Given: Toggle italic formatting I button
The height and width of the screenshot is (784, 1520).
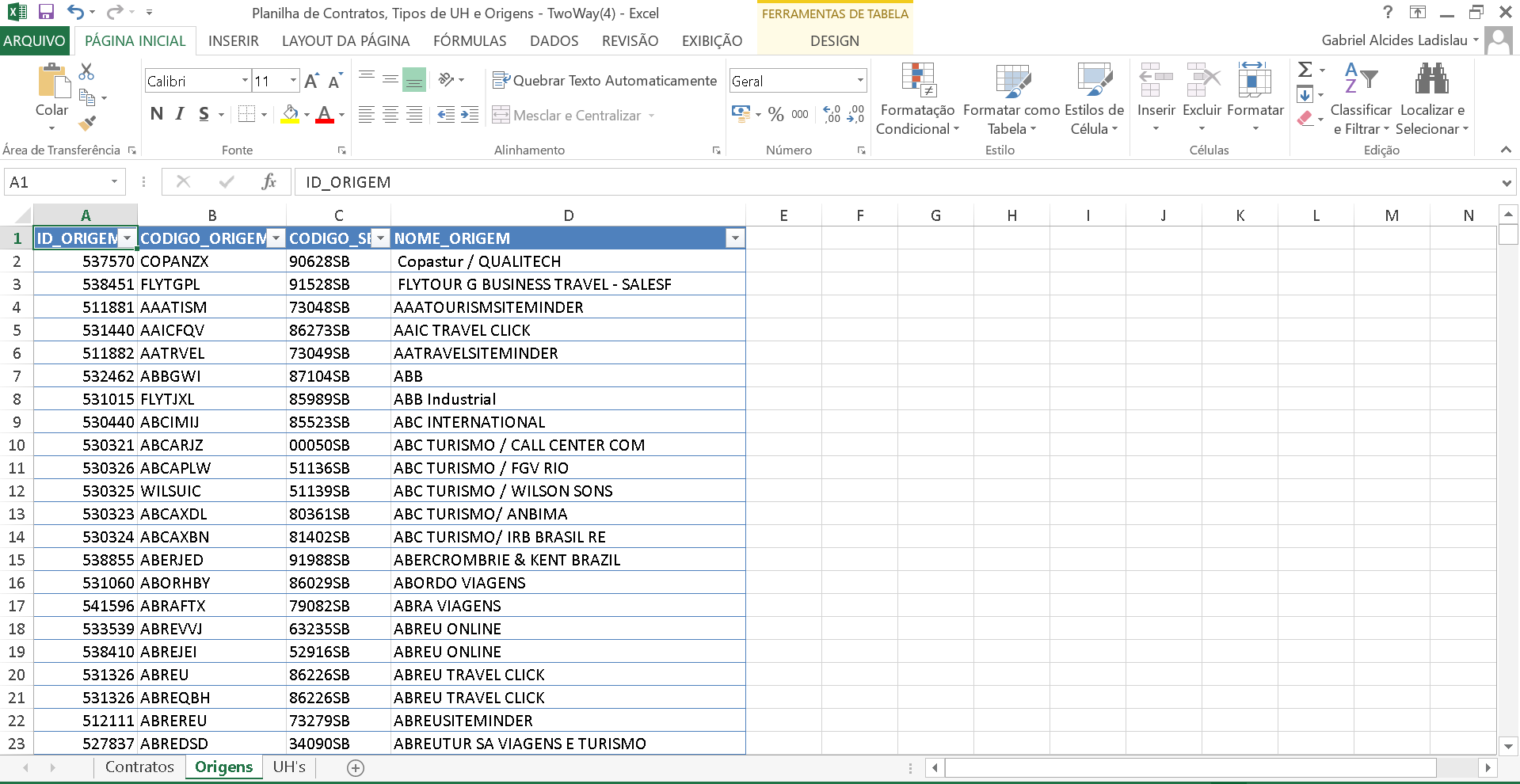Looking at the screenshot, I should [180, 114].
